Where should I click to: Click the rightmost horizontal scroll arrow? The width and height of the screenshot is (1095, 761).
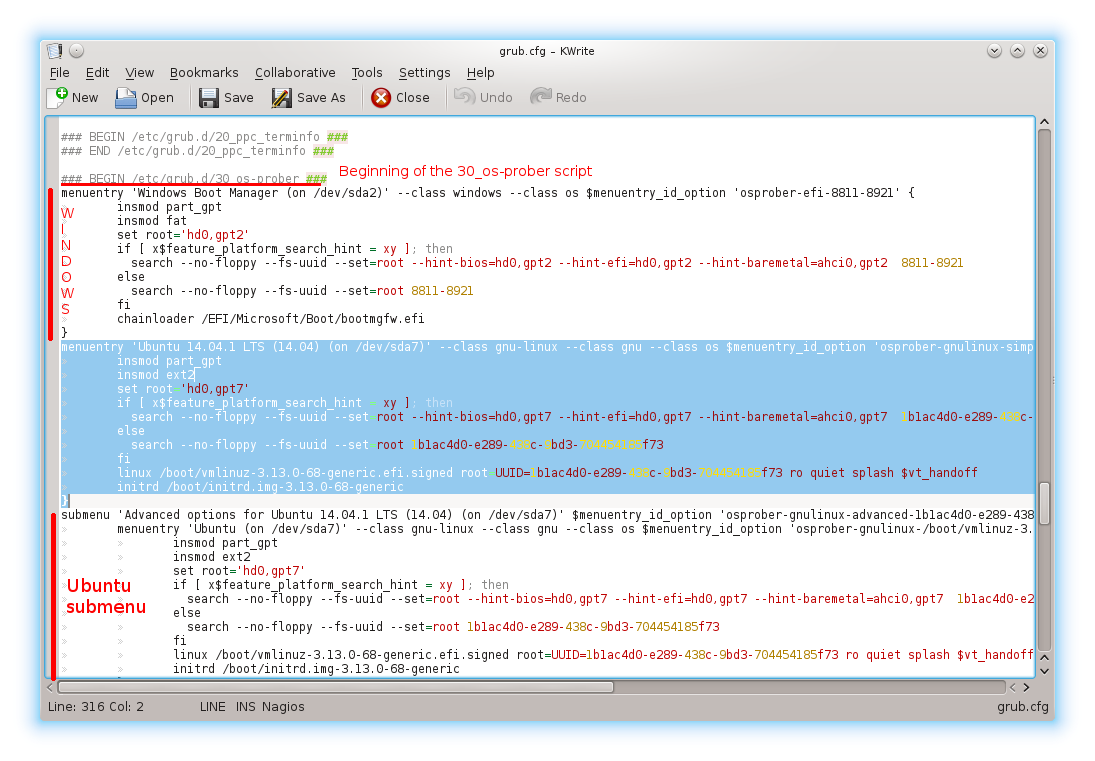pos(1027,687)
